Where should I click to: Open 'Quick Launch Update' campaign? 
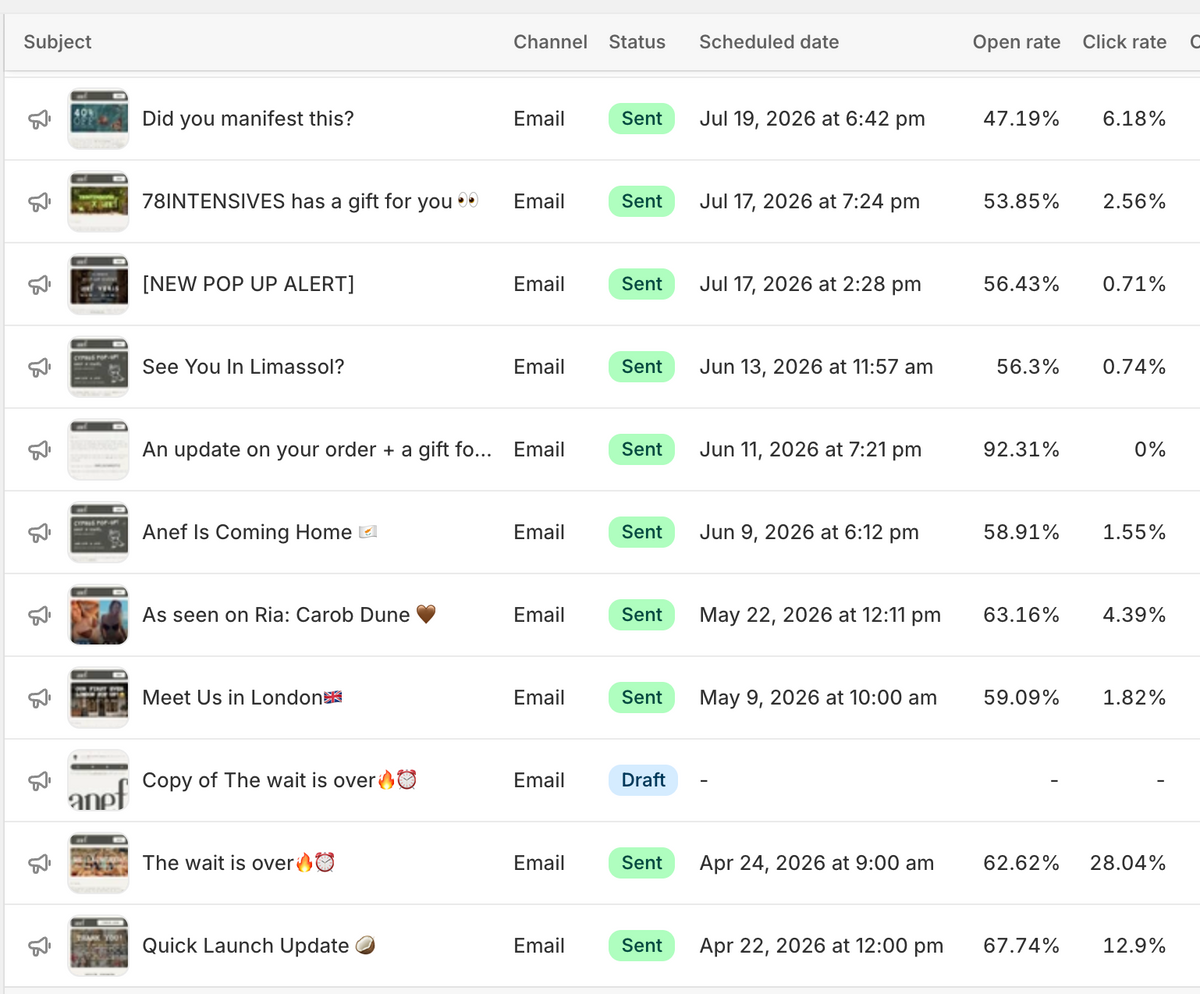point(258,946)
